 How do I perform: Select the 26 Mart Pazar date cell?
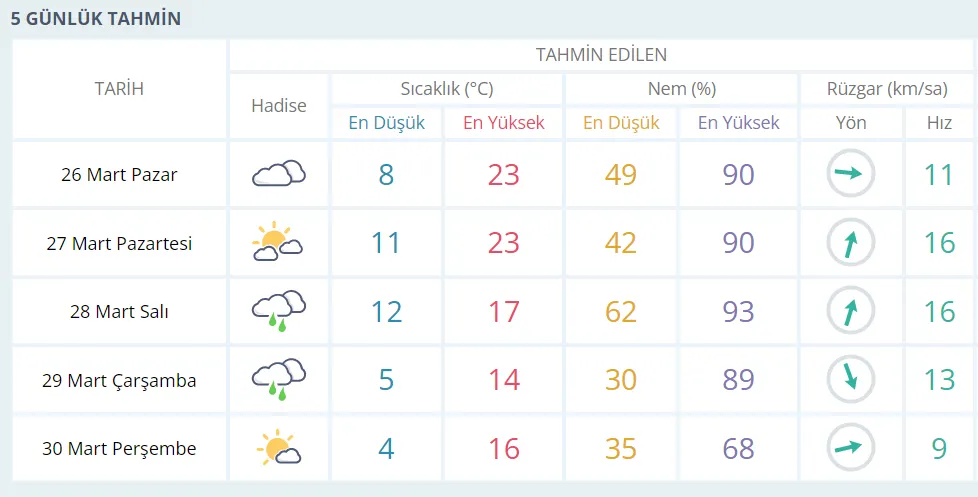119,175
